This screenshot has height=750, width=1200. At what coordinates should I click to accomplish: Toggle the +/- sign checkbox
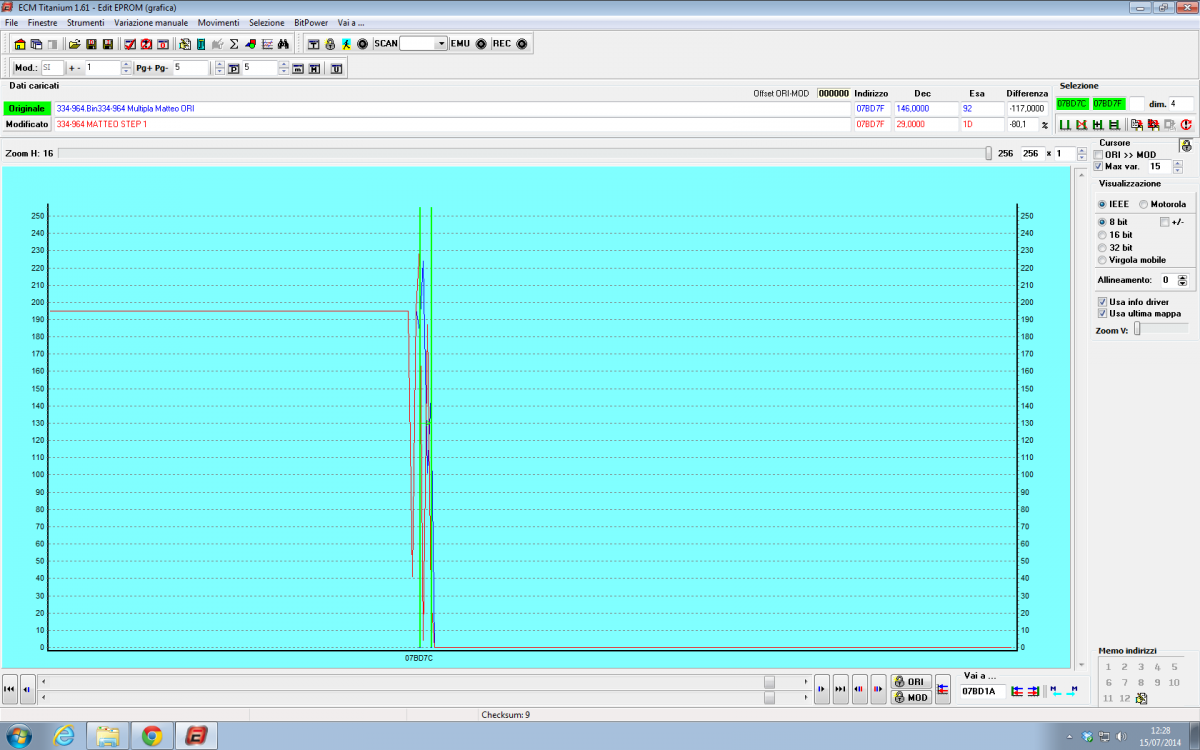coord(1164,222)
